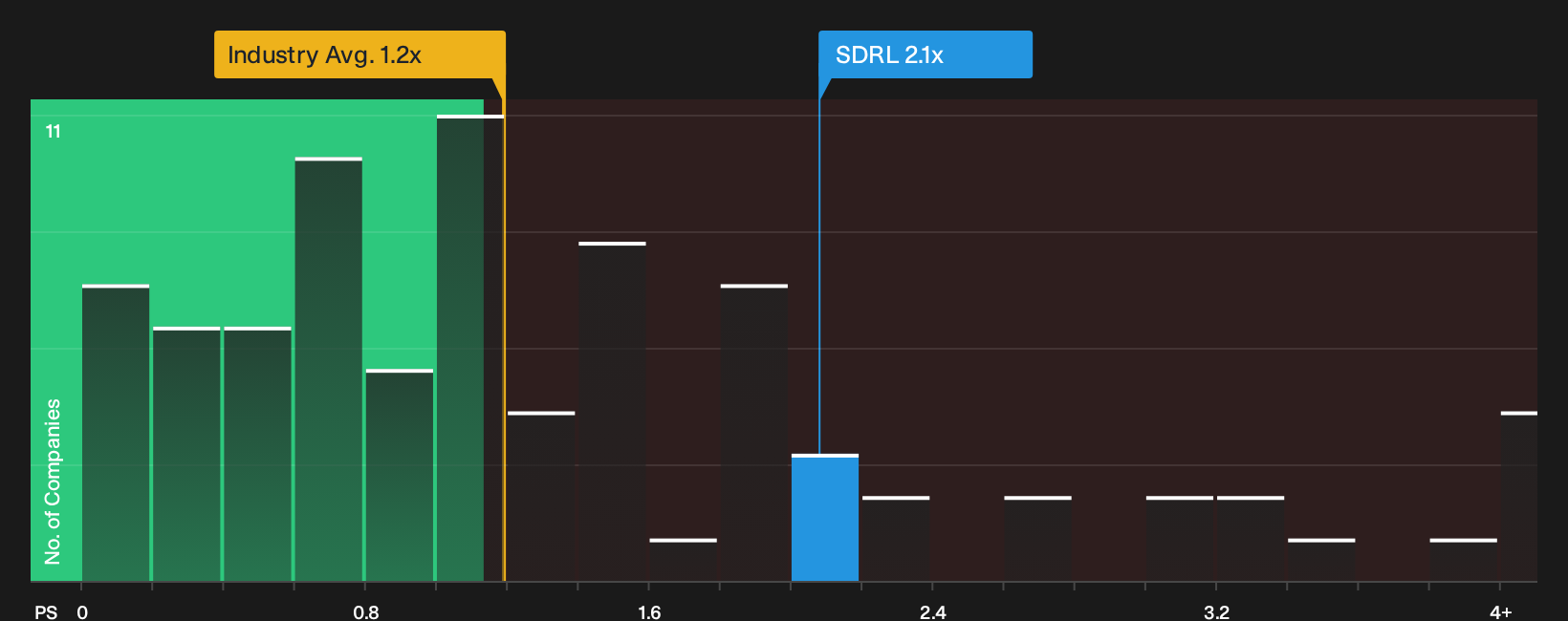
Task: Click the 4+ overflow bar at the chart's edge
Action: pyautogui.click(x=1519, y=497)
